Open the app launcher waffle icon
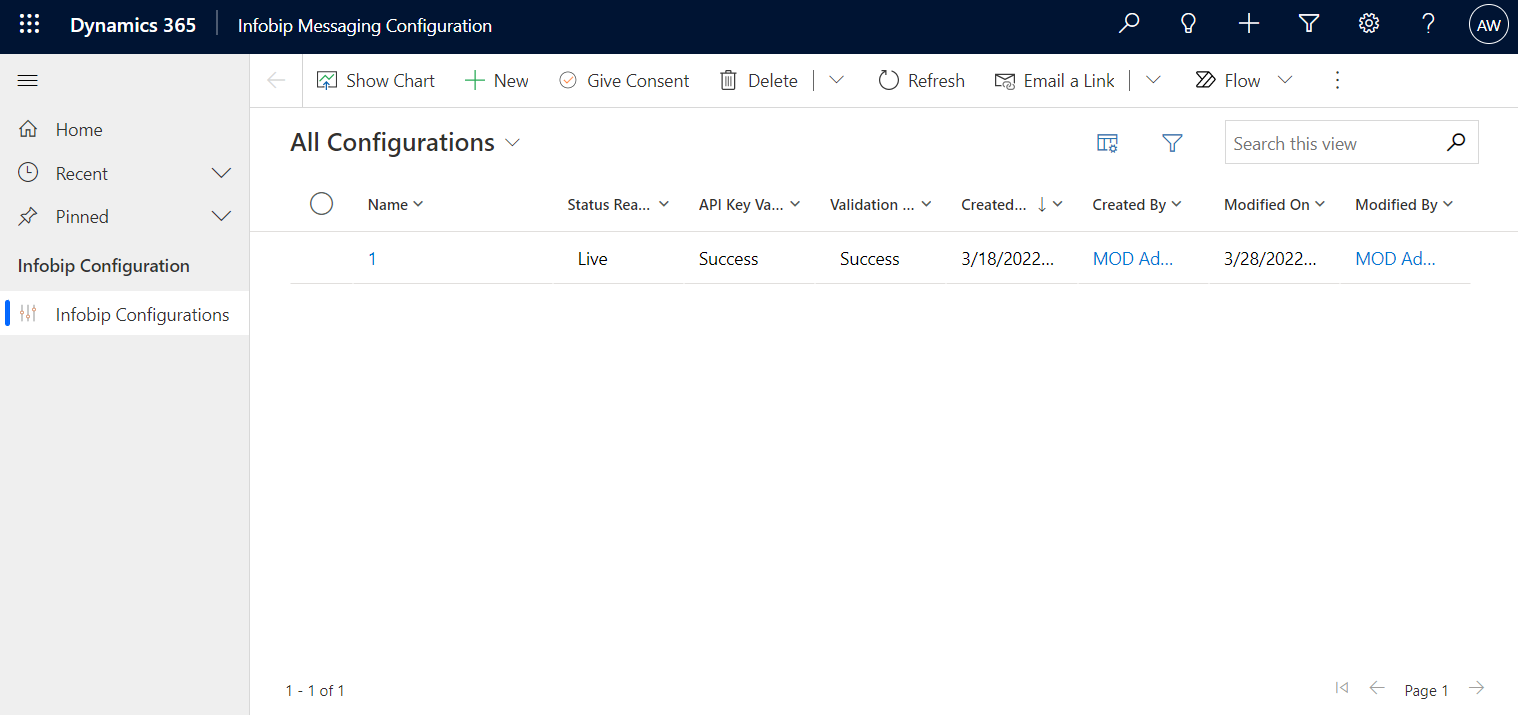This screenshot has height=715, width=1518. [30, 26]
